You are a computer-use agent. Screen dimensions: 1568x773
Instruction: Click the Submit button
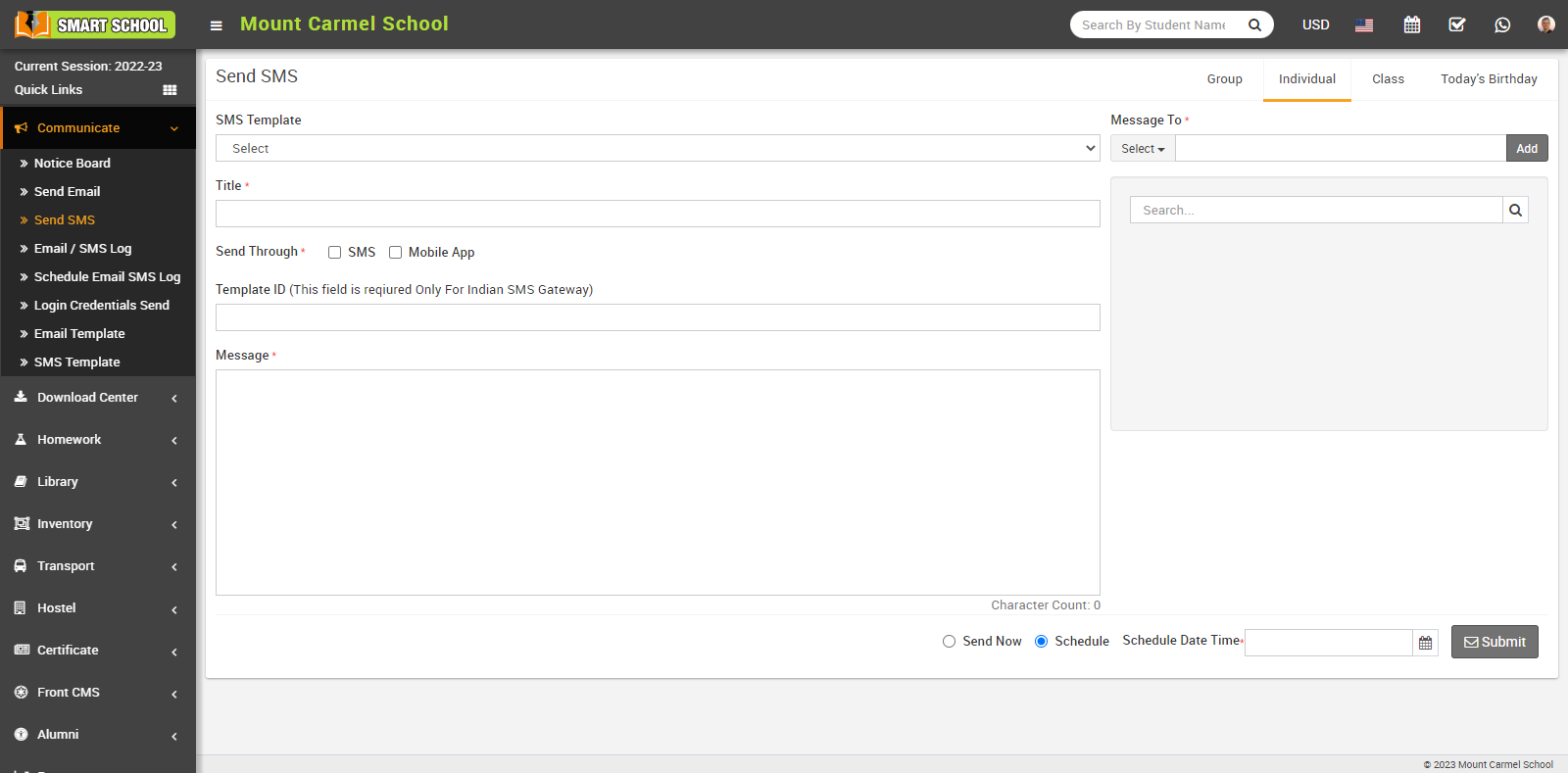[x=1494, y=642]
